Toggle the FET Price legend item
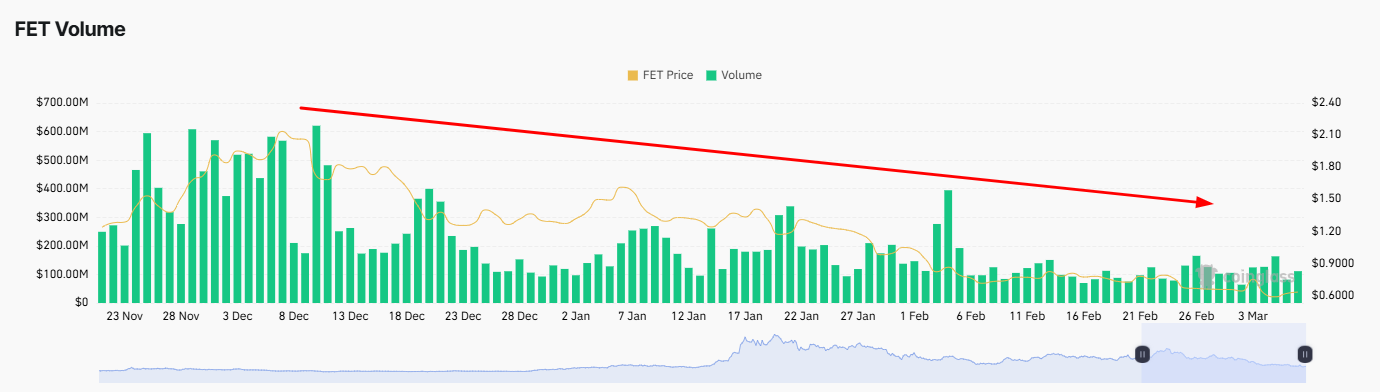Viewport: 1380px width, 392px height. (x=659, y=75)
